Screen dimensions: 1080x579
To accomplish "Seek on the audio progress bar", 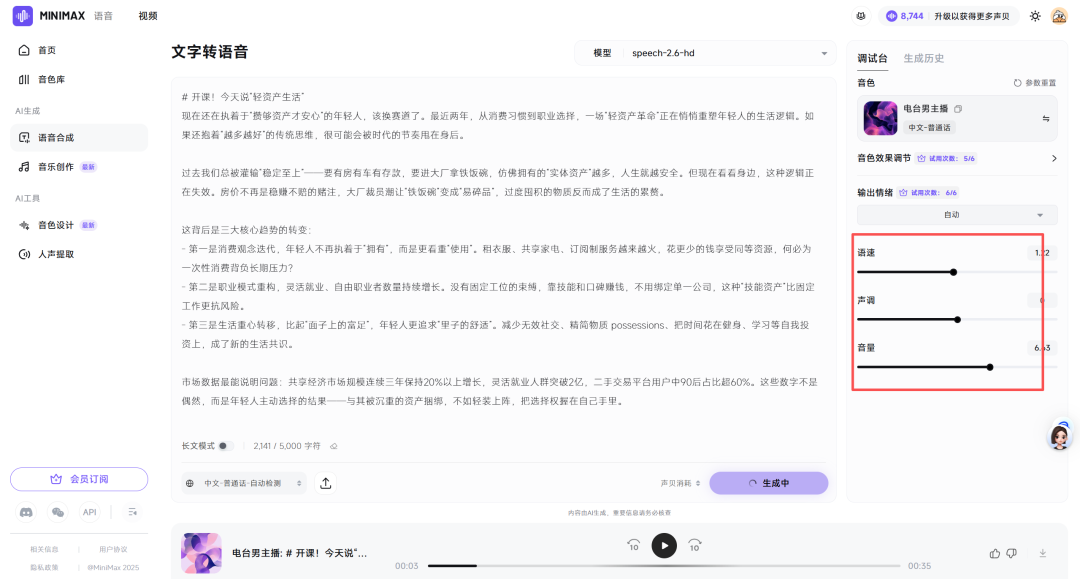I will point(664,566).
